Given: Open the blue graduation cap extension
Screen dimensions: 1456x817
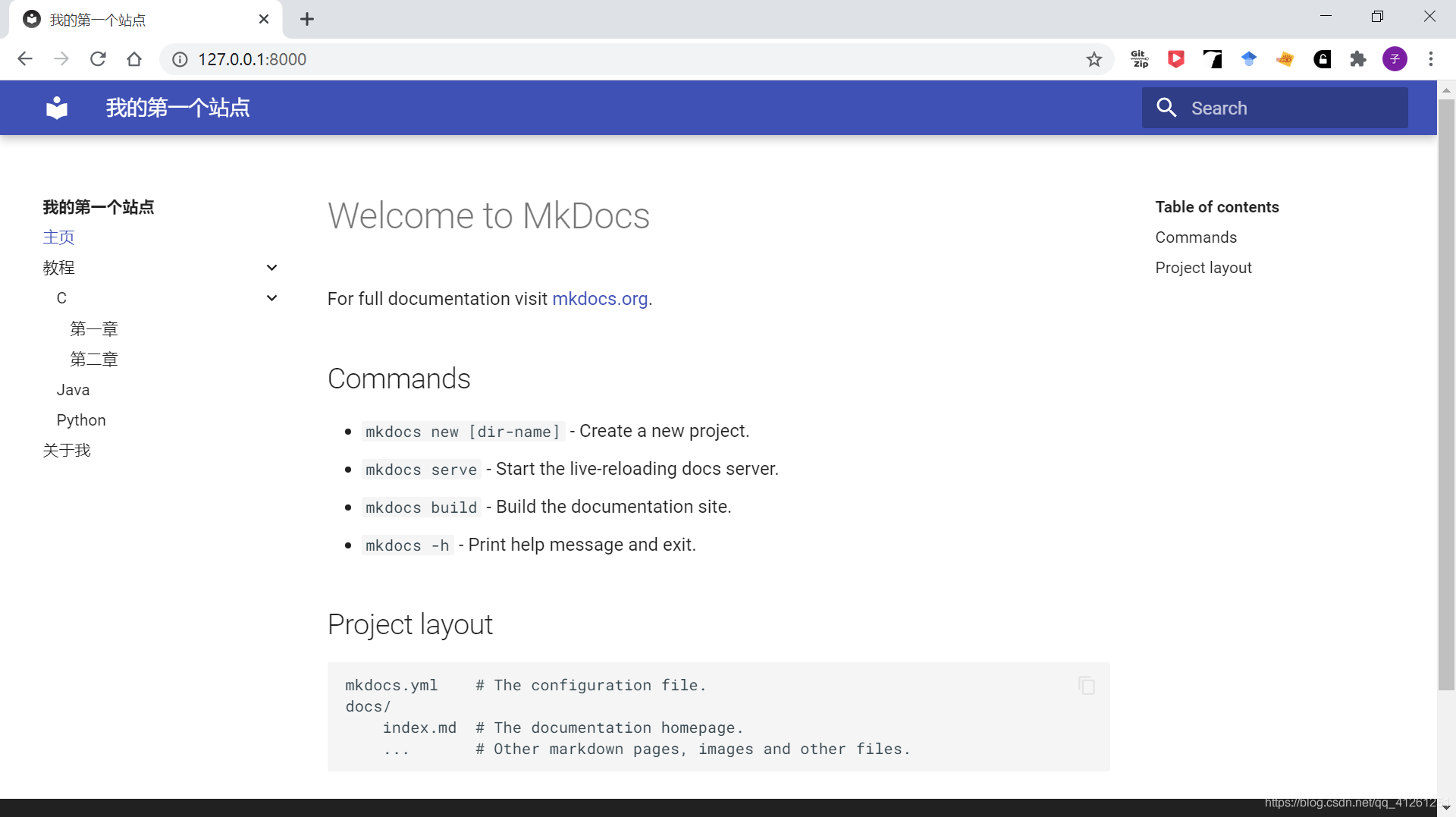Looking at the screenshot, I should (x=1249, y=59).
